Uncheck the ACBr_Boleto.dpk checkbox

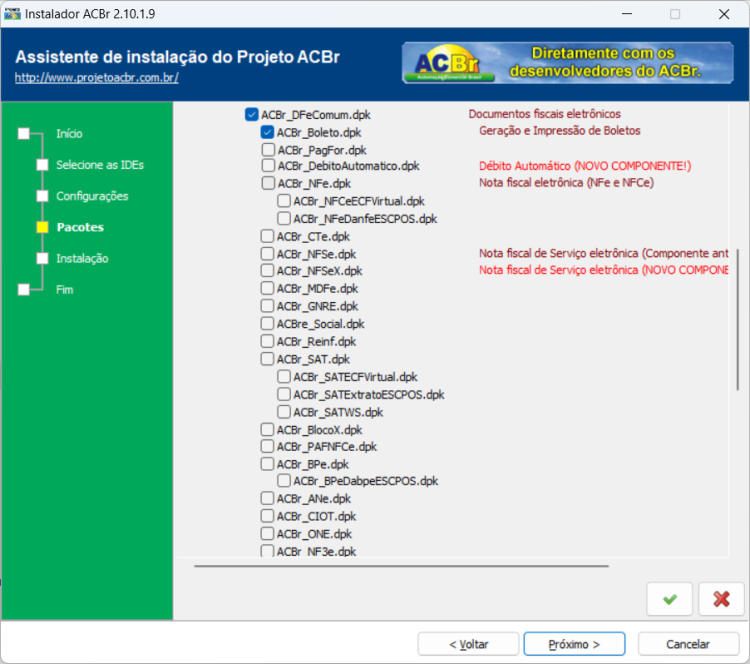(x=267, y=132)
